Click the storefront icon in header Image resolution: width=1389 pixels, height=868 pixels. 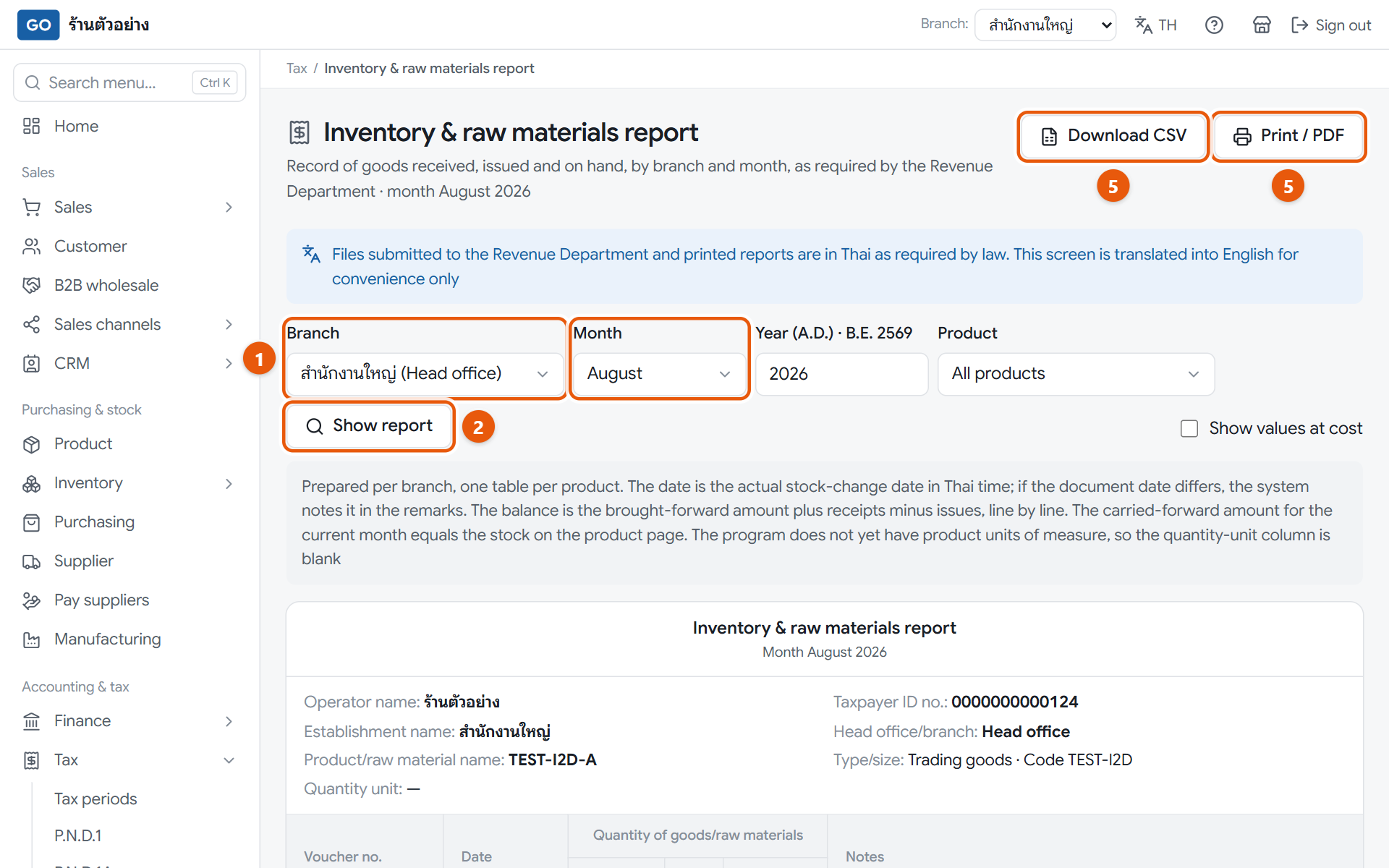(x=1262, y=25)
